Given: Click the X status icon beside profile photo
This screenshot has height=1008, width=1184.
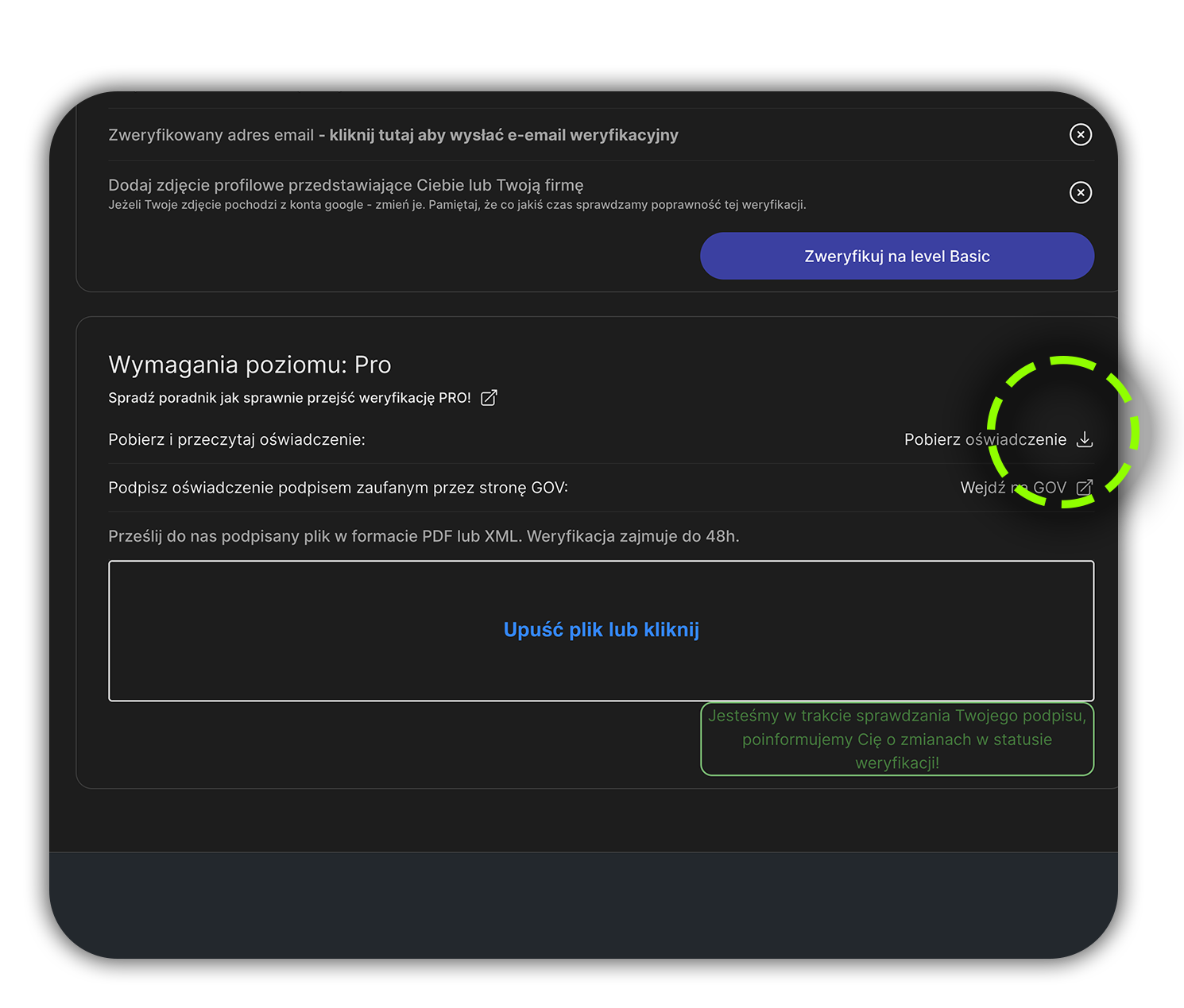Looking at the screenshot, I should [x=1080, y=192].
